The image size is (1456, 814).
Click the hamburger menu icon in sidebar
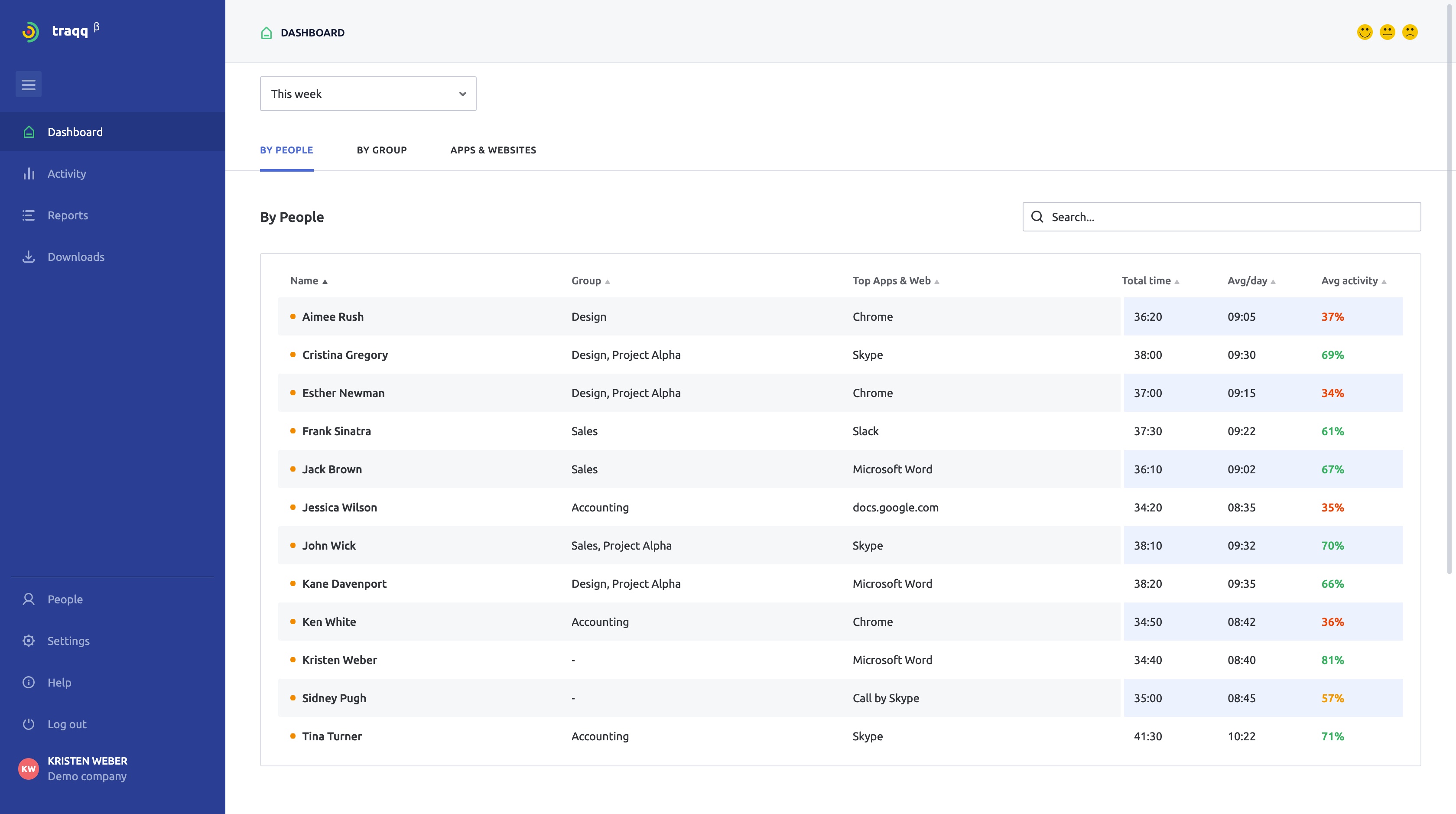click(x=28, y=84)
